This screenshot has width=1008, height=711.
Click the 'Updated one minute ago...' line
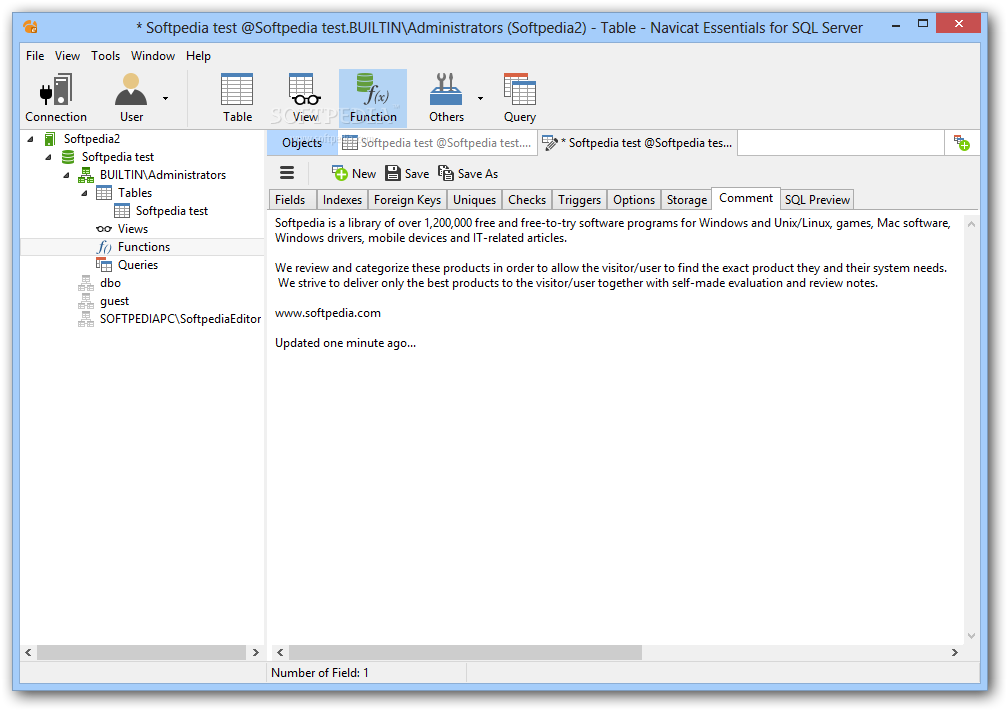coord(345,343)
